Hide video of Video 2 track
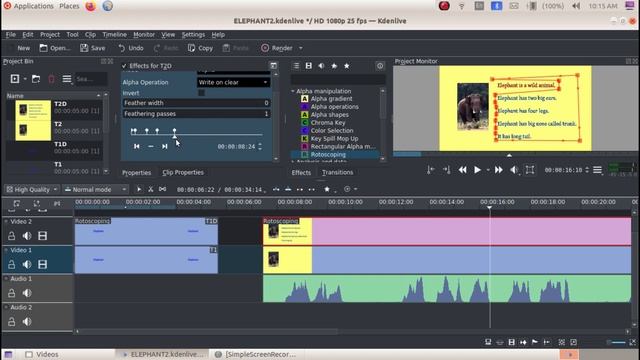Image resolution: width=640 pixels, height=360 pixels. [42, 236]
